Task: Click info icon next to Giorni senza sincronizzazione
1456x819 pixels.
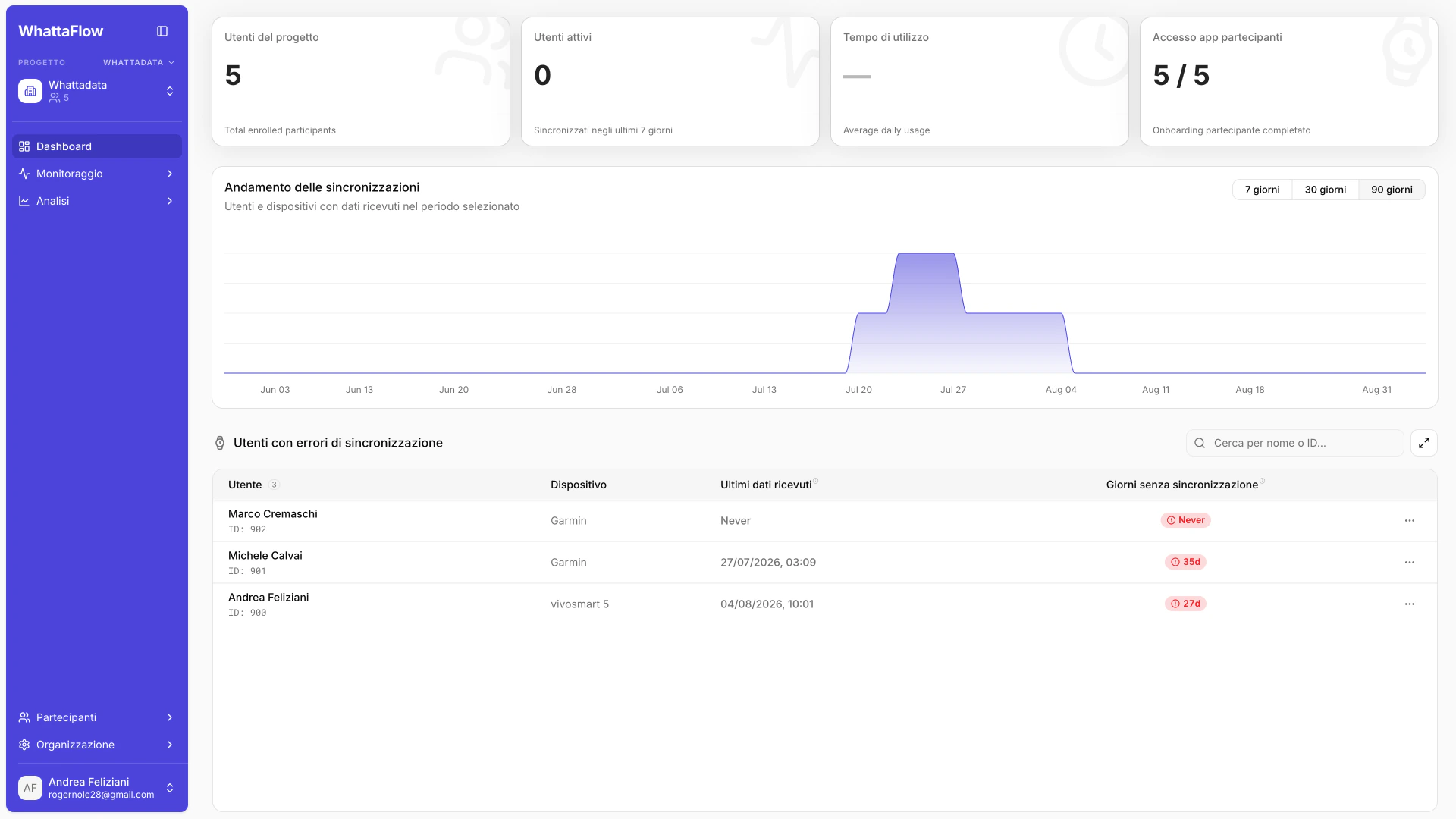Action: (1263, 481)
